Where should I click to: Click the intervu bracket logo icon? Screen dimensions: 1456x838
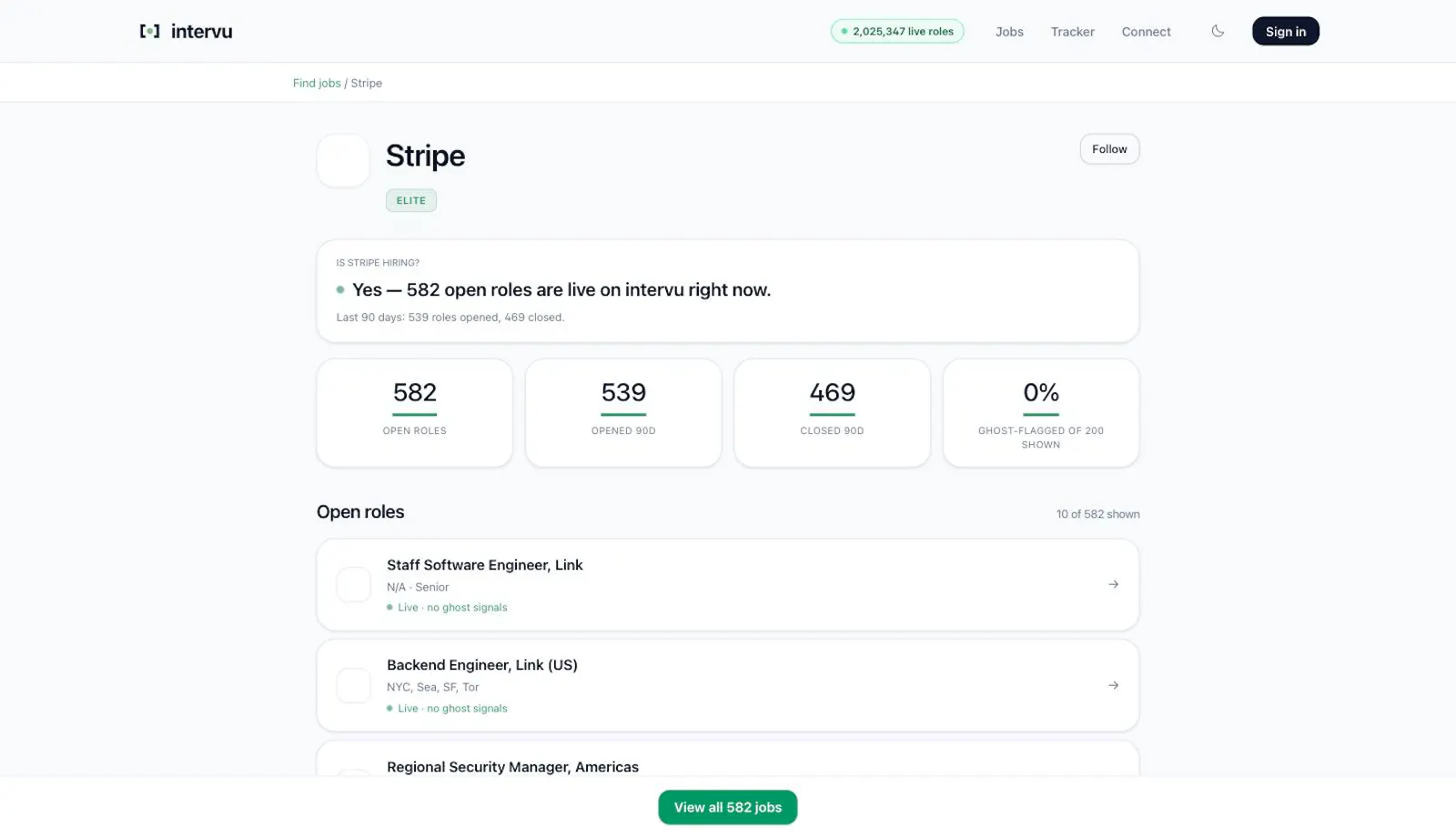(x=149, y=31)
